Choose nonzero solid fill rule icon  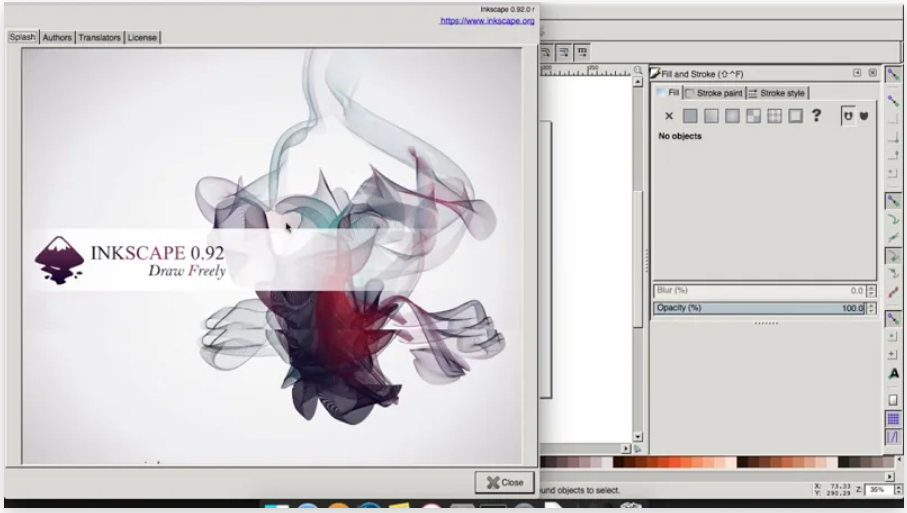[x=864, y=116]
